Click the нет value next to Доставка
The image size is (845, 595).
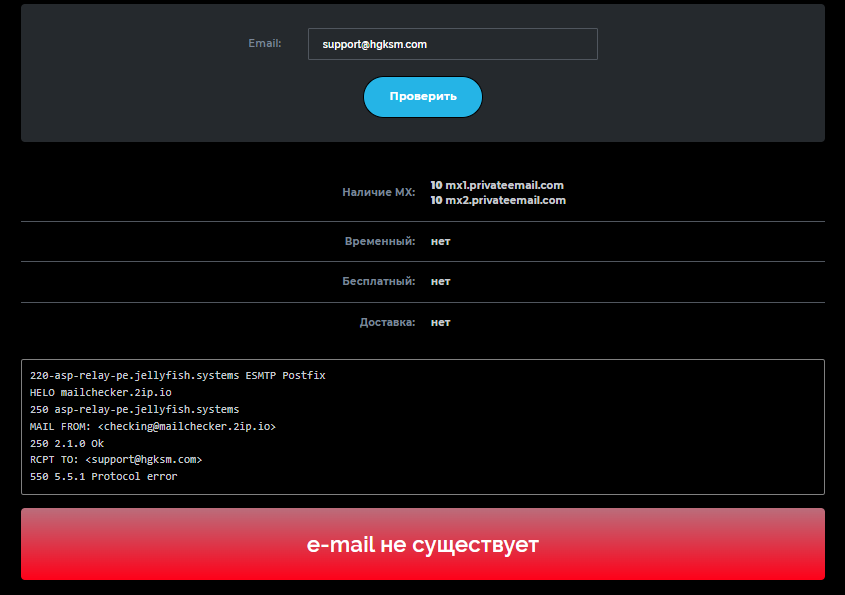tap(440, 322)
